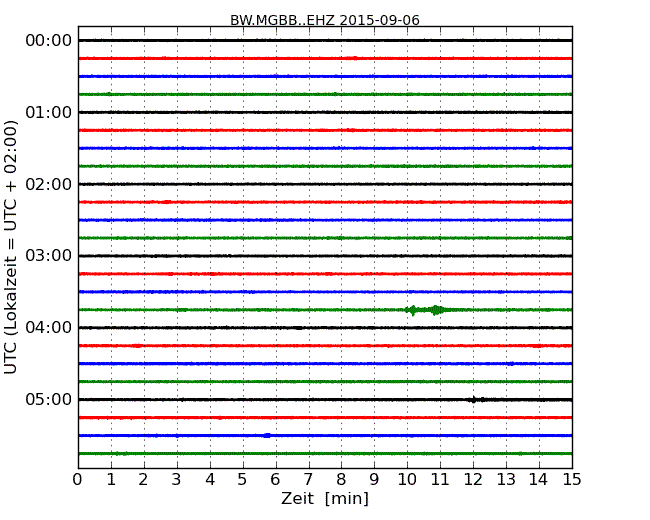The image size is (650, 520).
Task: Click the Zeit [min] axis label
Action: 325,498
